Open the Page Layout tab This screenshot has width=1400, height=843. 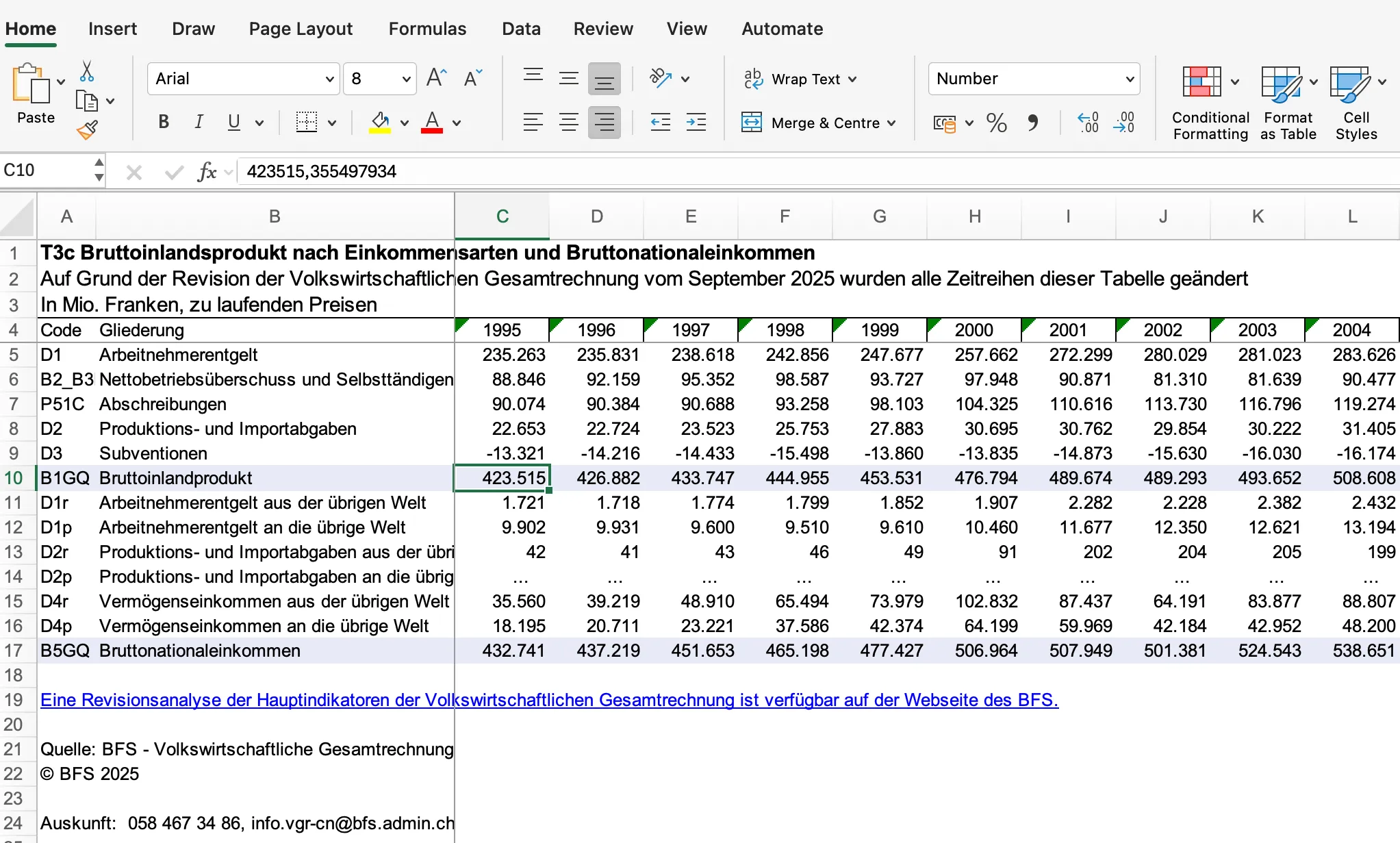click(x=301, y=29)
